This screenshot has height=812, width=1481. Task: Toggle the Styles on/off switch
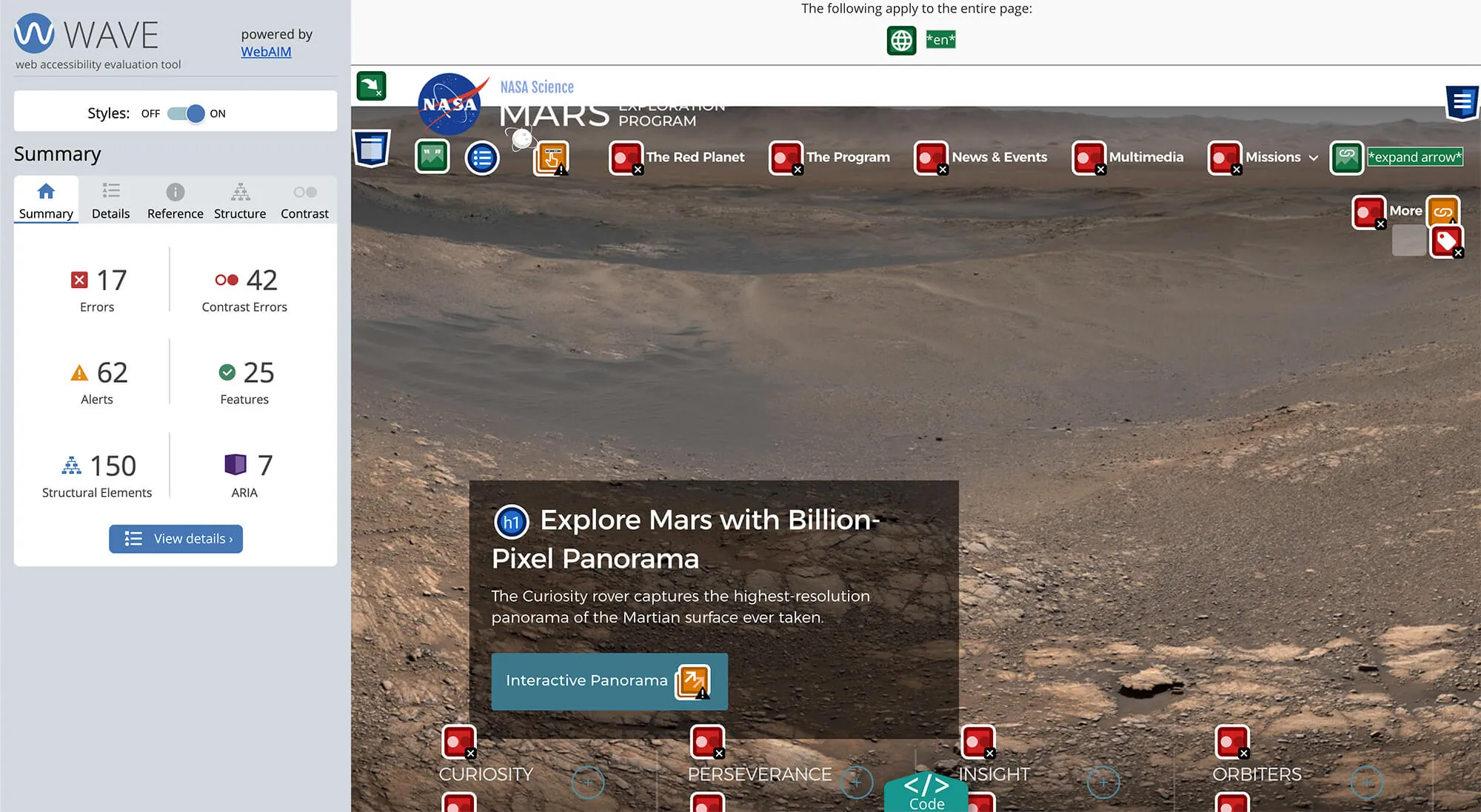[186, 113]
